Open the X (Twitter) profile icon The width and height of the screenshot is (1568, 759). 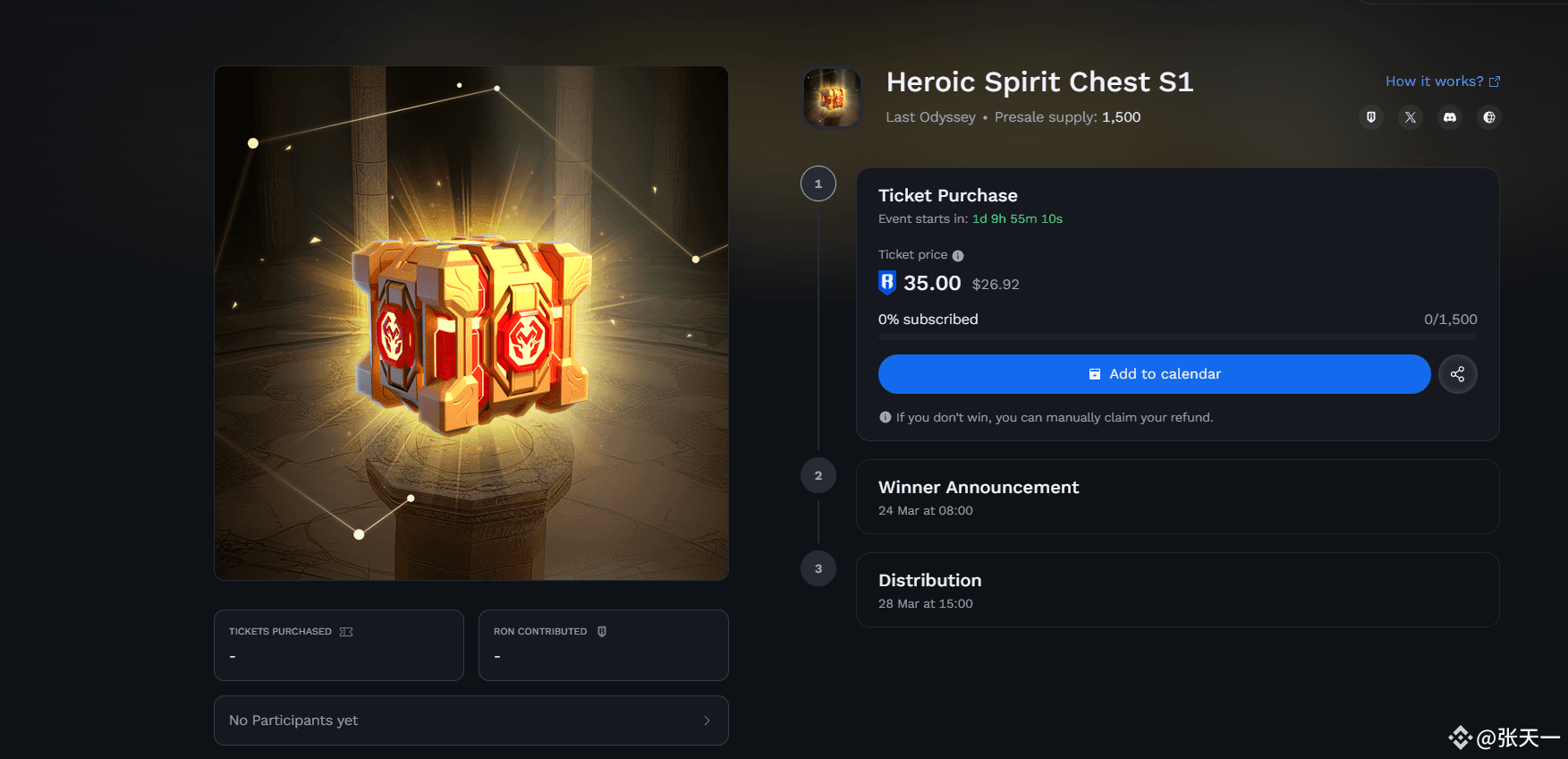tap(1411, 117)
